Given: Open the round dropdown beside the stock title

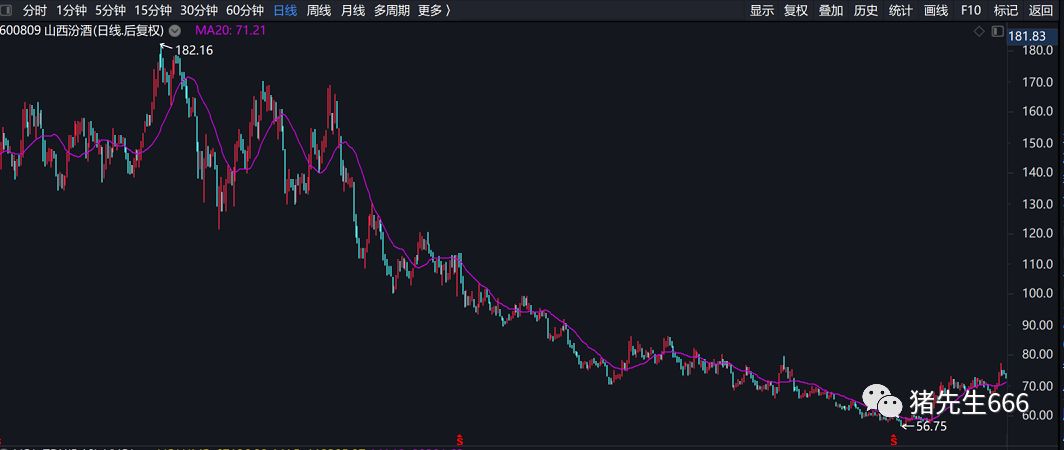Looking at the screenshot, I should click(175, 31).
